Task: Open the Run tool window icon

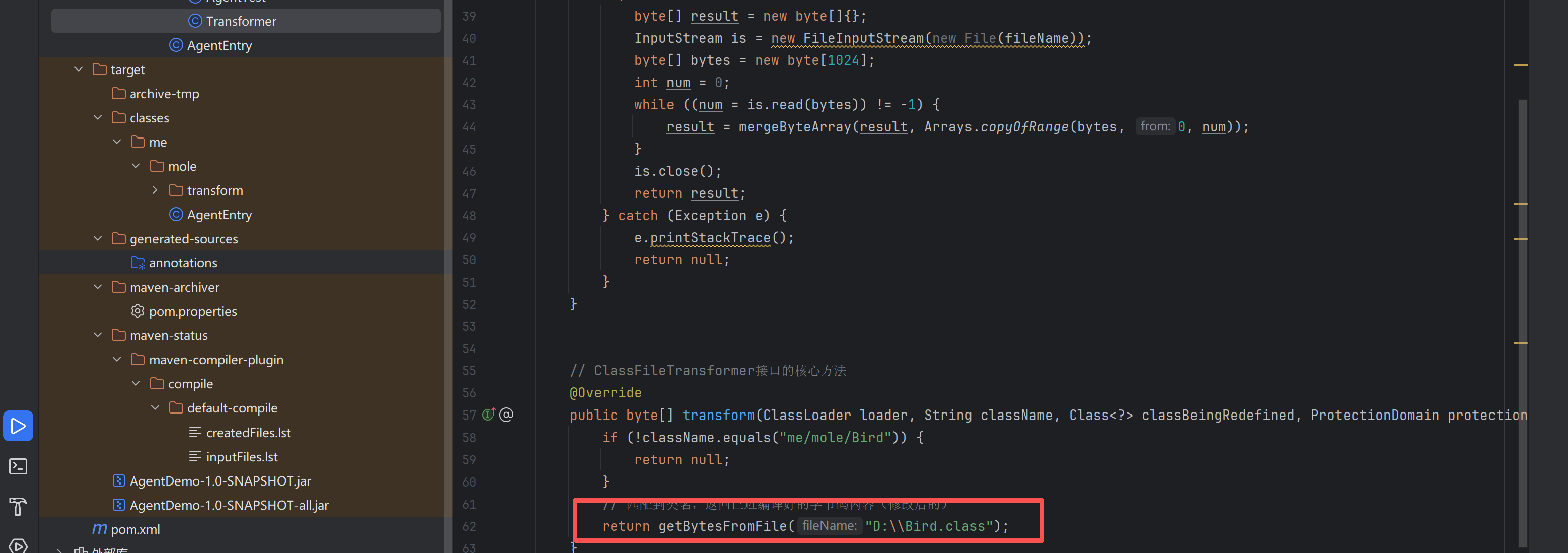Action: (18, 426)
